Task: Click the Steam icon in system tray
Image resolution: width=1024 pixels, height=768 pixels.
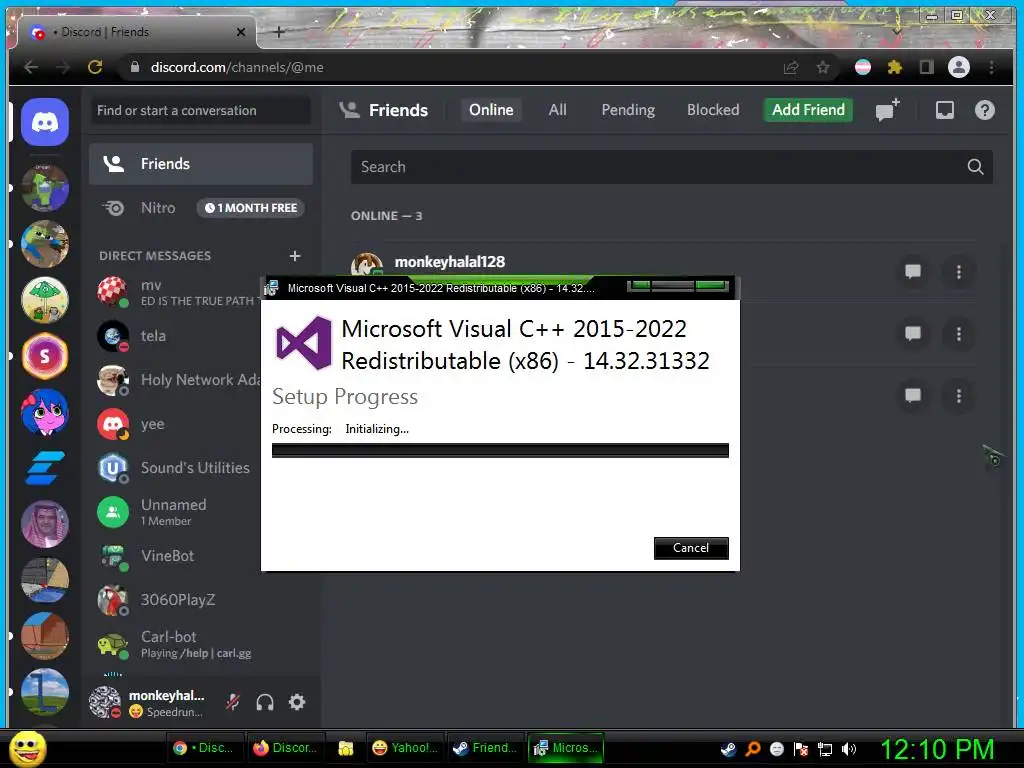Action: tap(728, 749)
